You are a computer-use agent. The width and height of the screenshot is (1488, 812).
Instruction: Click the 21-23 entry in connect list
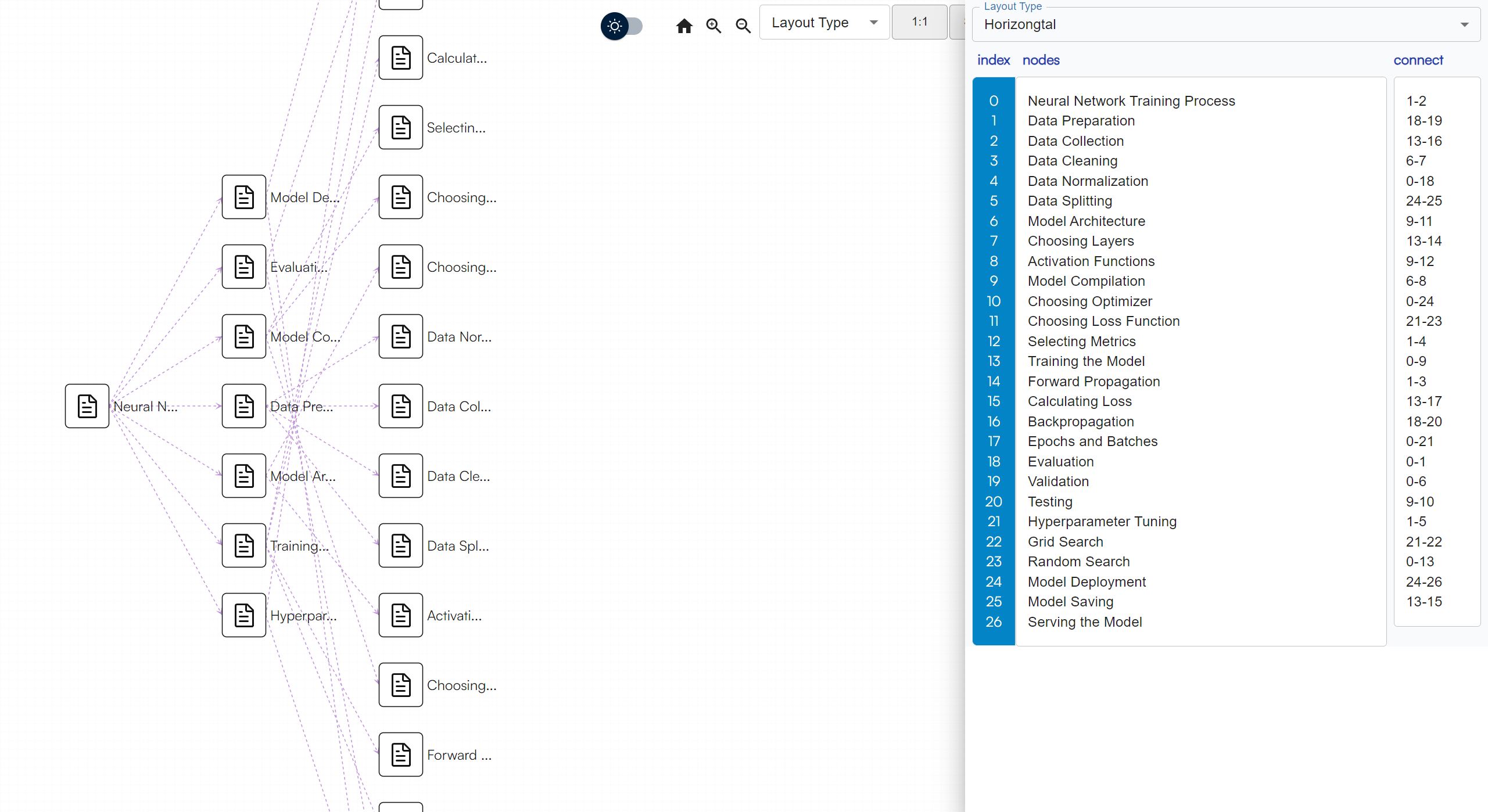[x=1424, y=321]
